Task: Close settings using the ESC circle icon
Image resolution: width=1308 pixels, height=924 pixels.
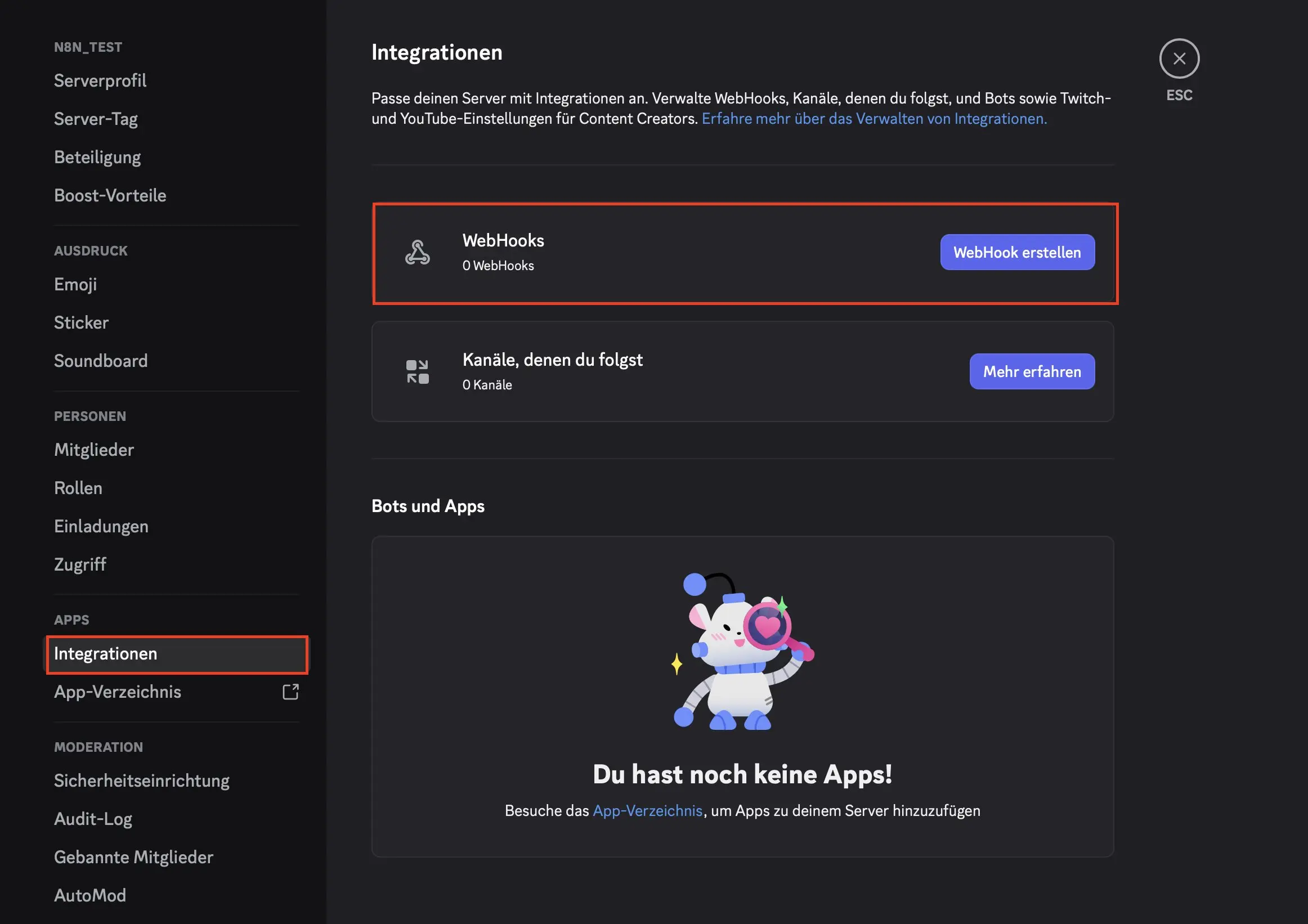Action: tap(1178, 59)
